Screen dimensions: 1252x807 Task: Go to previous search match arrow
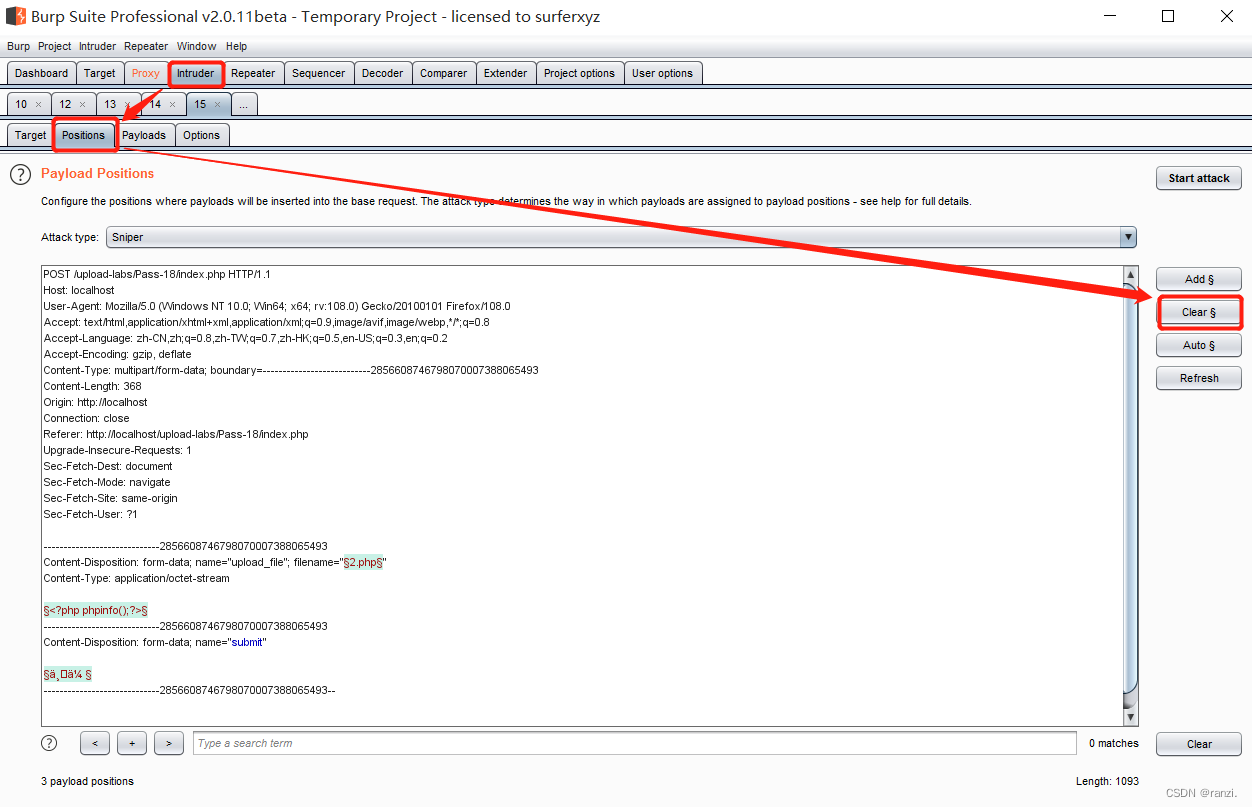[94, 743]
